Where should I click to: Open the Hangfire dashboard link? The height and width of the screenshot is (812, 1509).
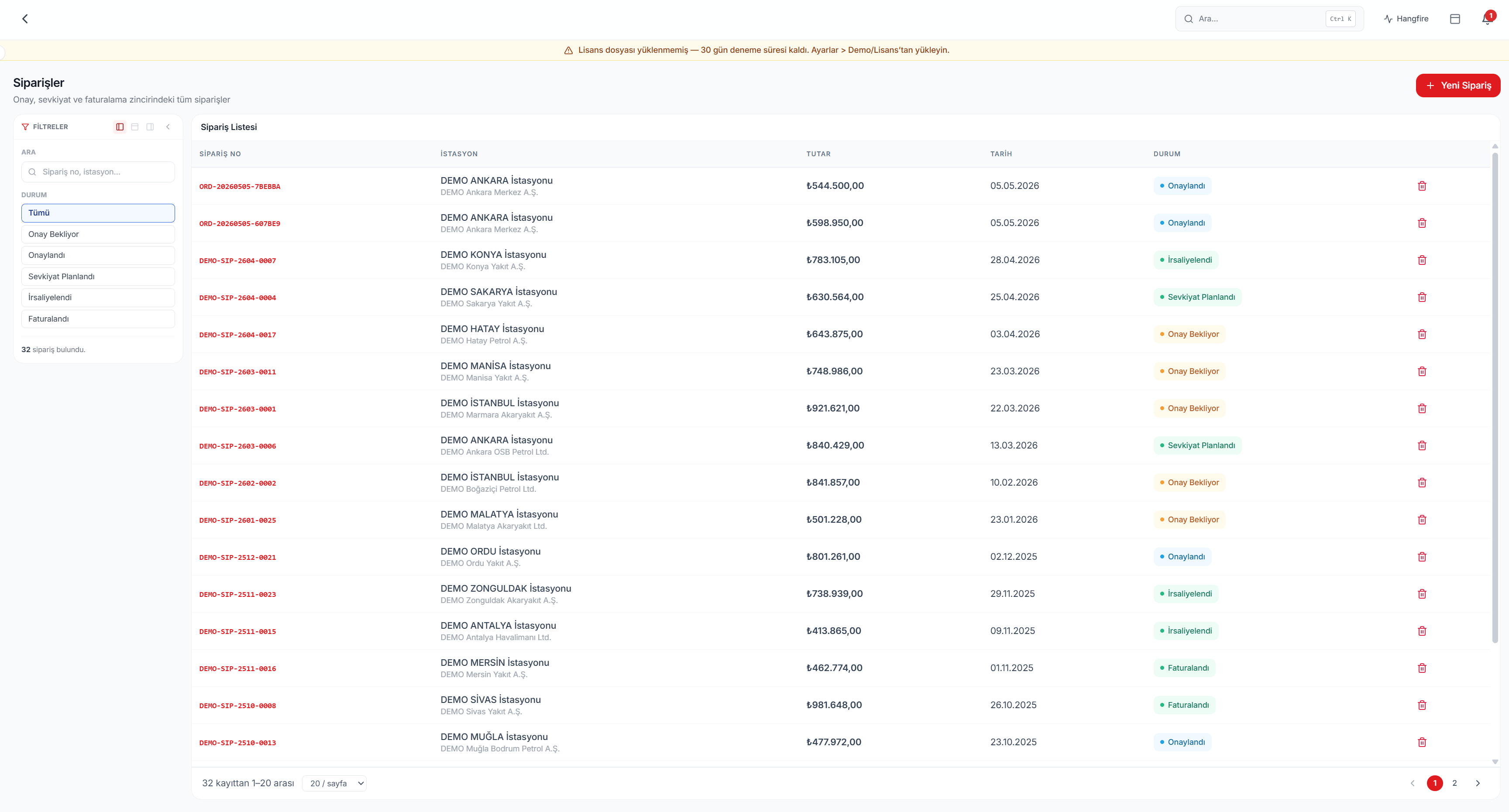click(1406, 19)
